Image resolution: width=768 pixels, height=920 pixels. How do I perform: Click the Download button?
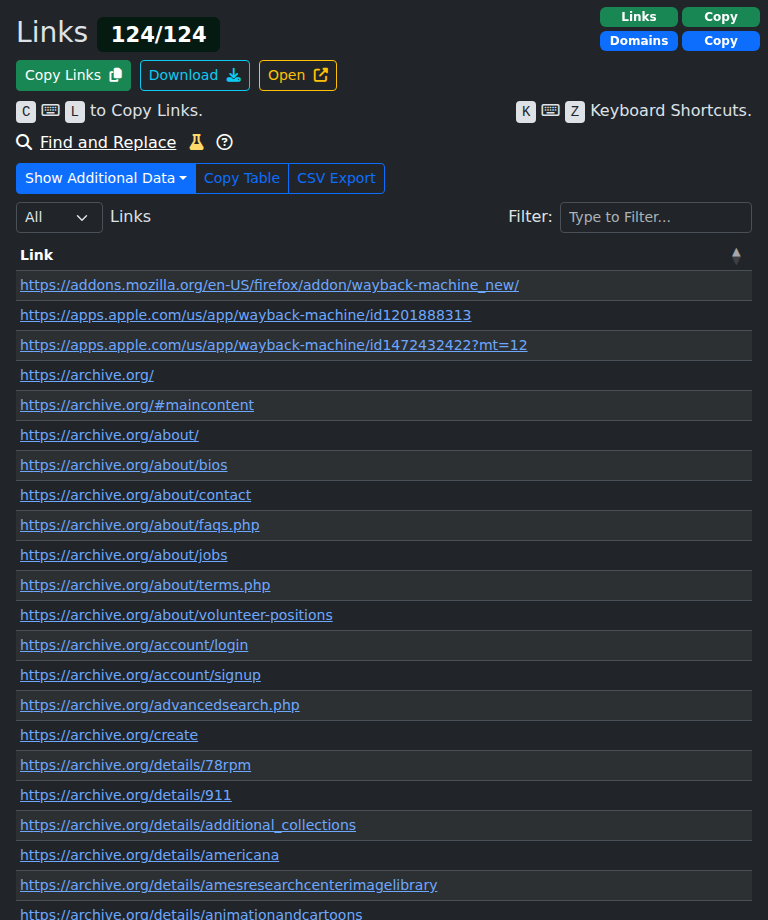tap(195, 75)
